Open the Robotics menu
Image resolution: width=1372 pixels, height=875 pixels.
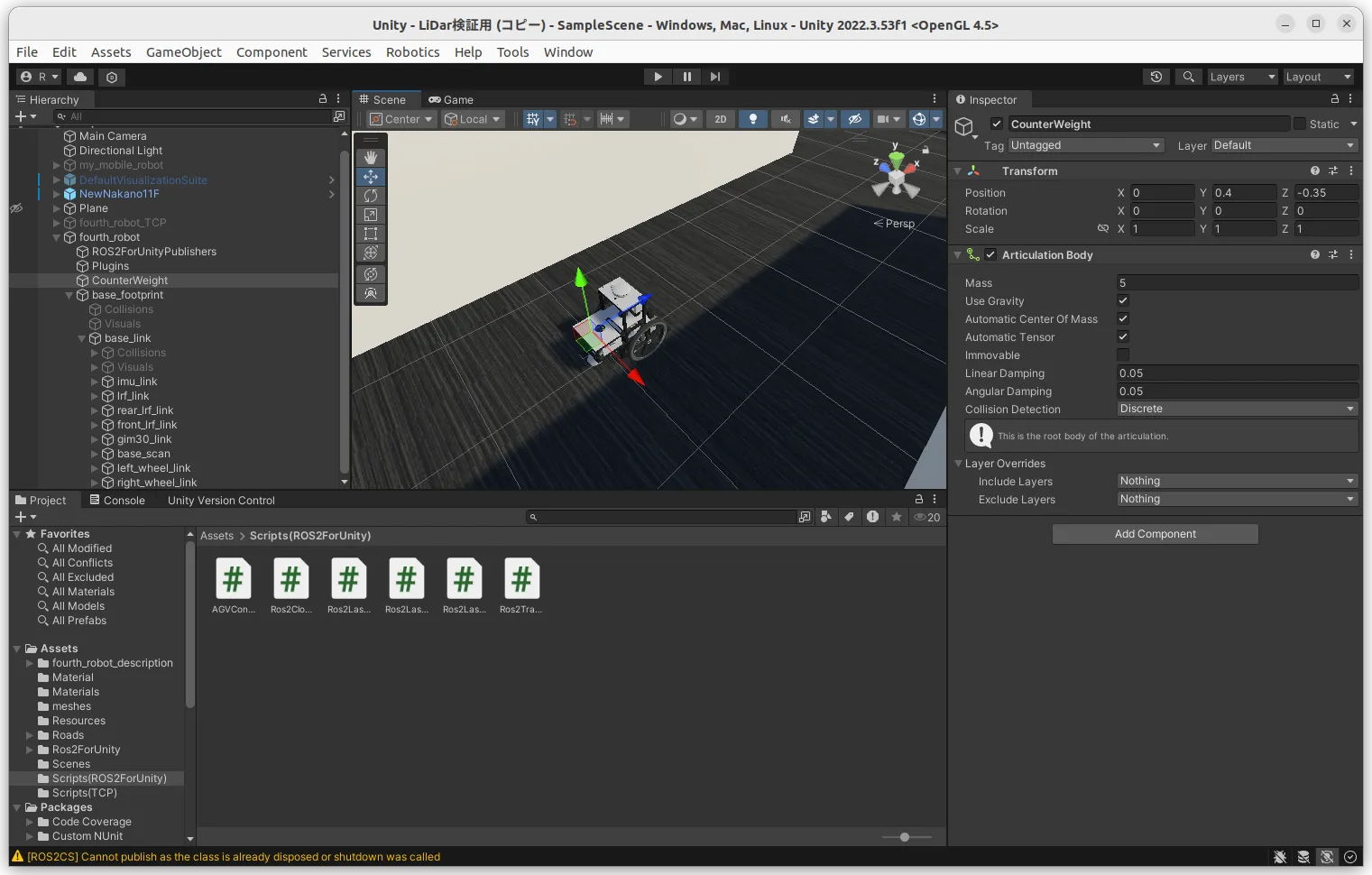tap(412, 52)
